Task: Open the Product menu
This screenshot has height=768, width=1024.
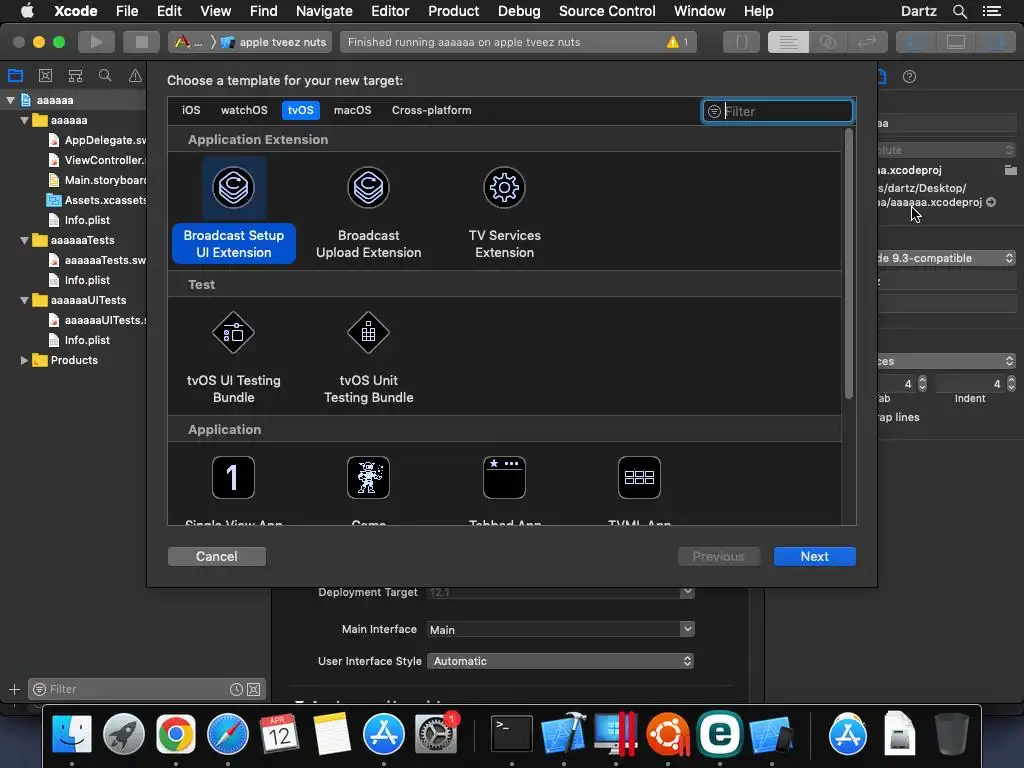Action: [453, 11]
